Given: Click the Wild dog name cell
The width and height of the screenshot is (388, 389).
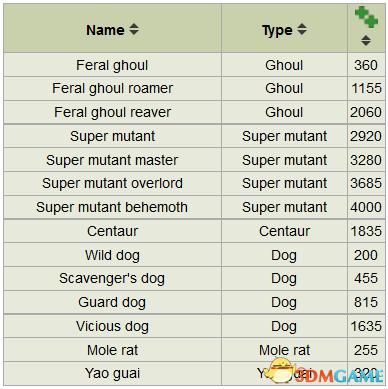Looking at the screenshot, I should (112, 255).
